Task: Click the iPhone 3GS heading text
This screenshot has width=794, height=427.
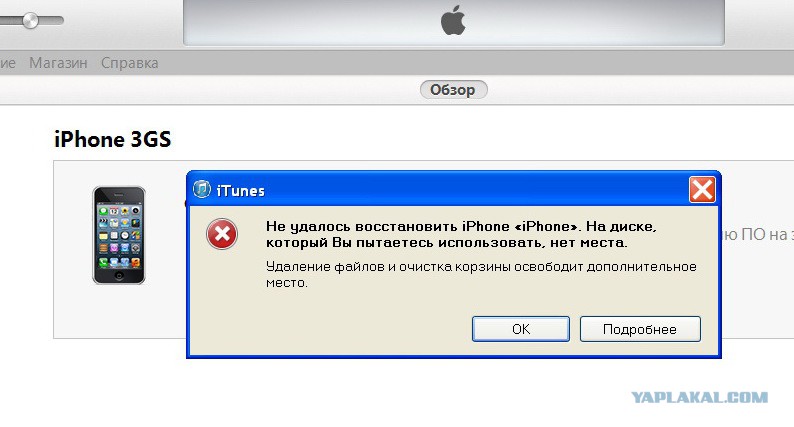Action: tap(112, 139)
